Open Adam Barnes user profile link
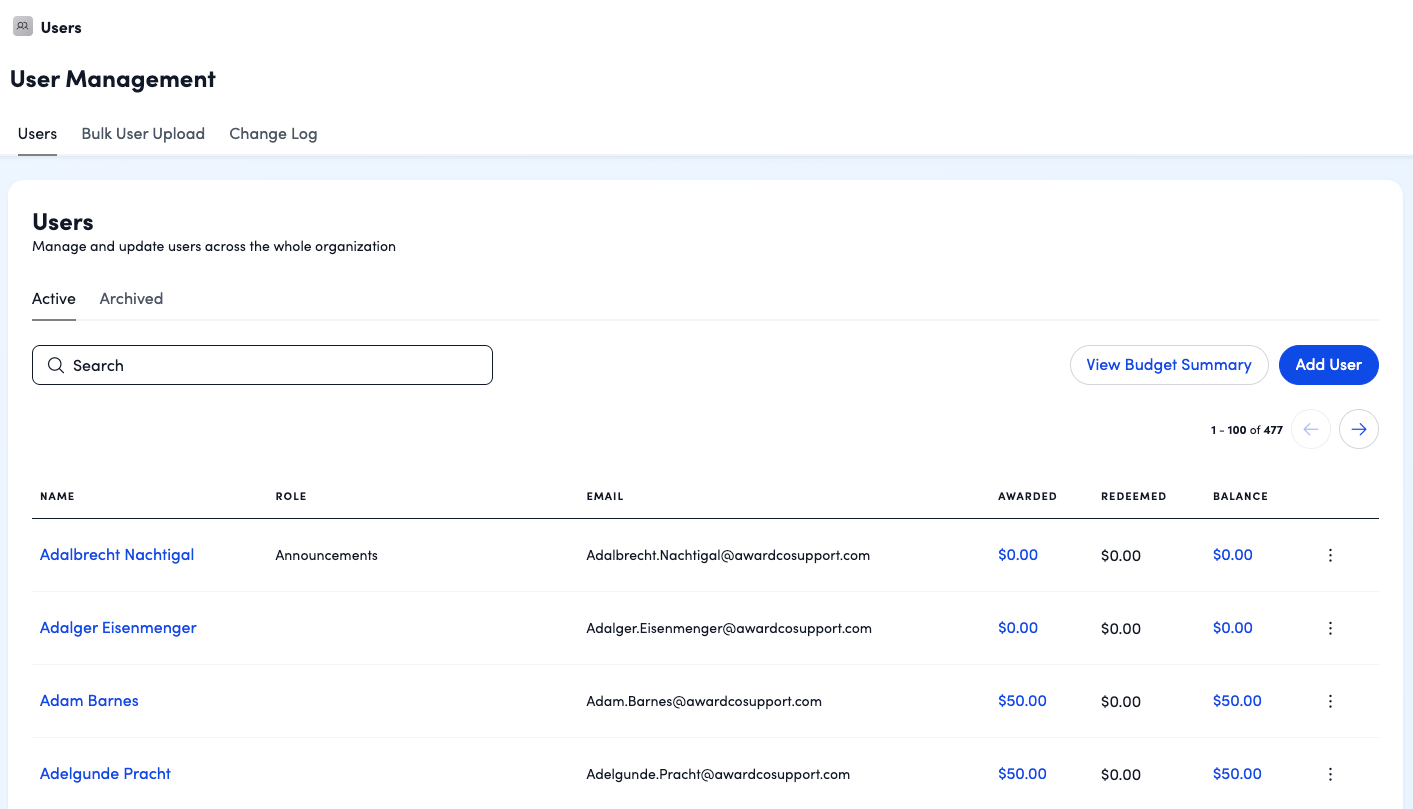This screenshot has height=809, width=1413. 89,701
